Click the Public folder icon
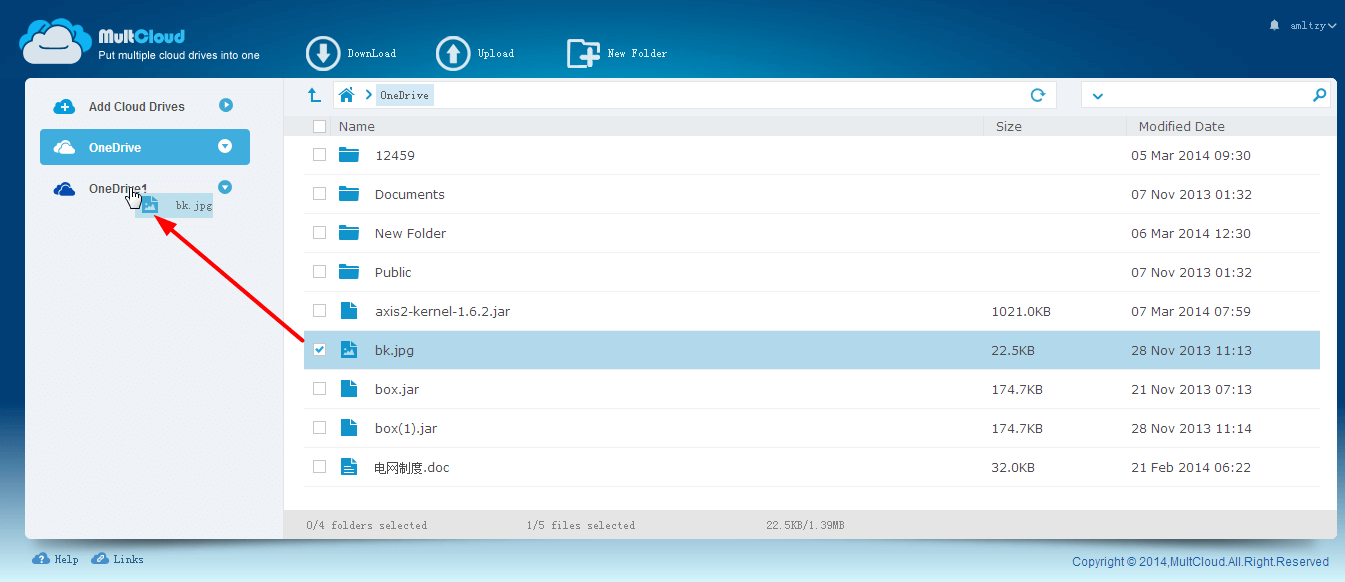This screenshot has height=582, width=1345. point(348,272)
